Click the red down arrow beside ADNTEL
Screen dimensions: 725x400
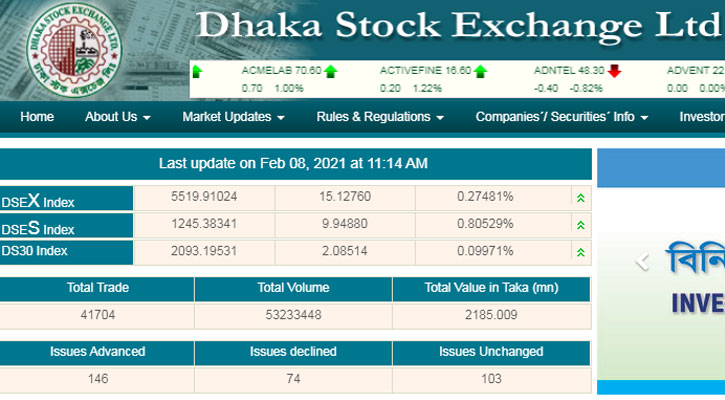tap(614, 71)
